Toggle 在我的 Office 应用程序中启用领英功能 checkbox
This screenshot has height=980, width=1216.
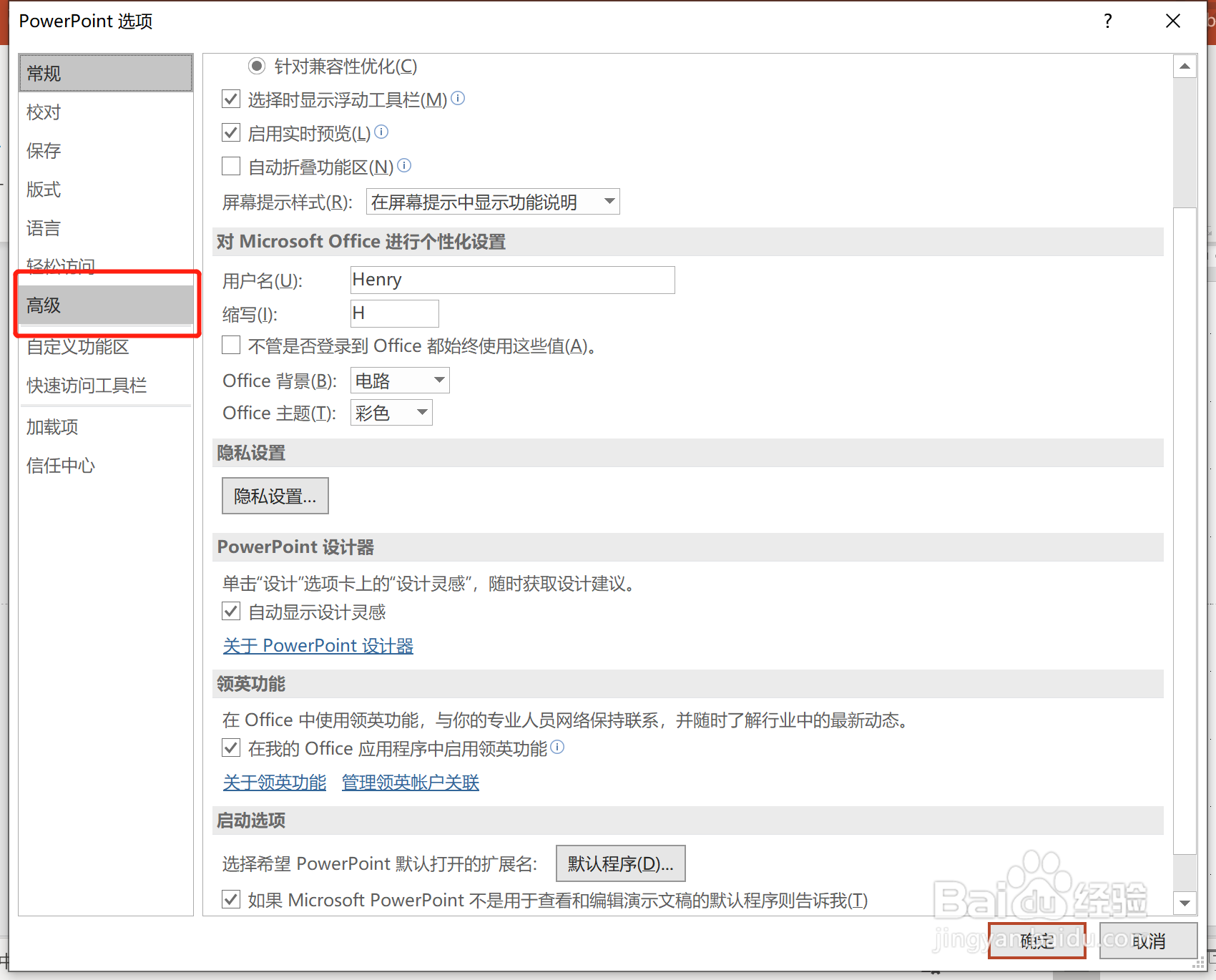pyautogui.click(x=231, y=748)
